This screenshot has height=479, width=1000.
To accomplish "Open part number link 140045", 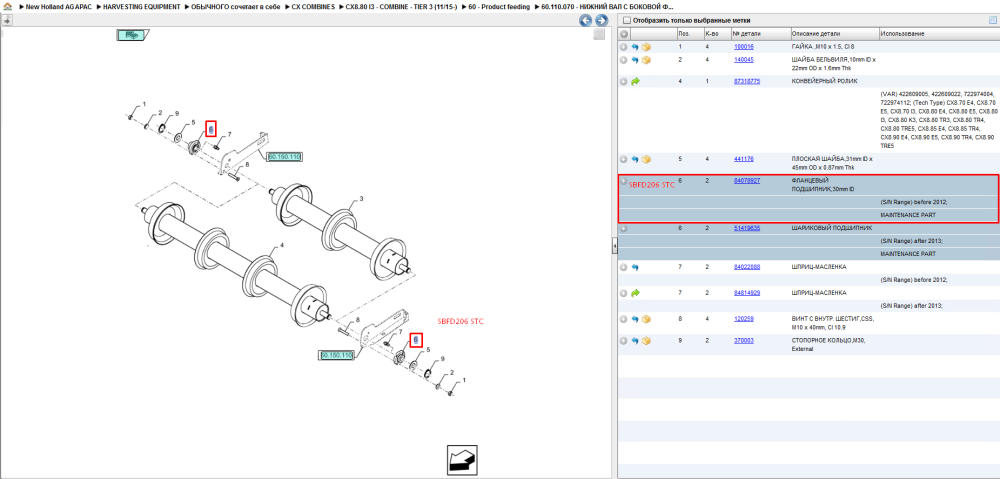I will [x=744, y=60].
